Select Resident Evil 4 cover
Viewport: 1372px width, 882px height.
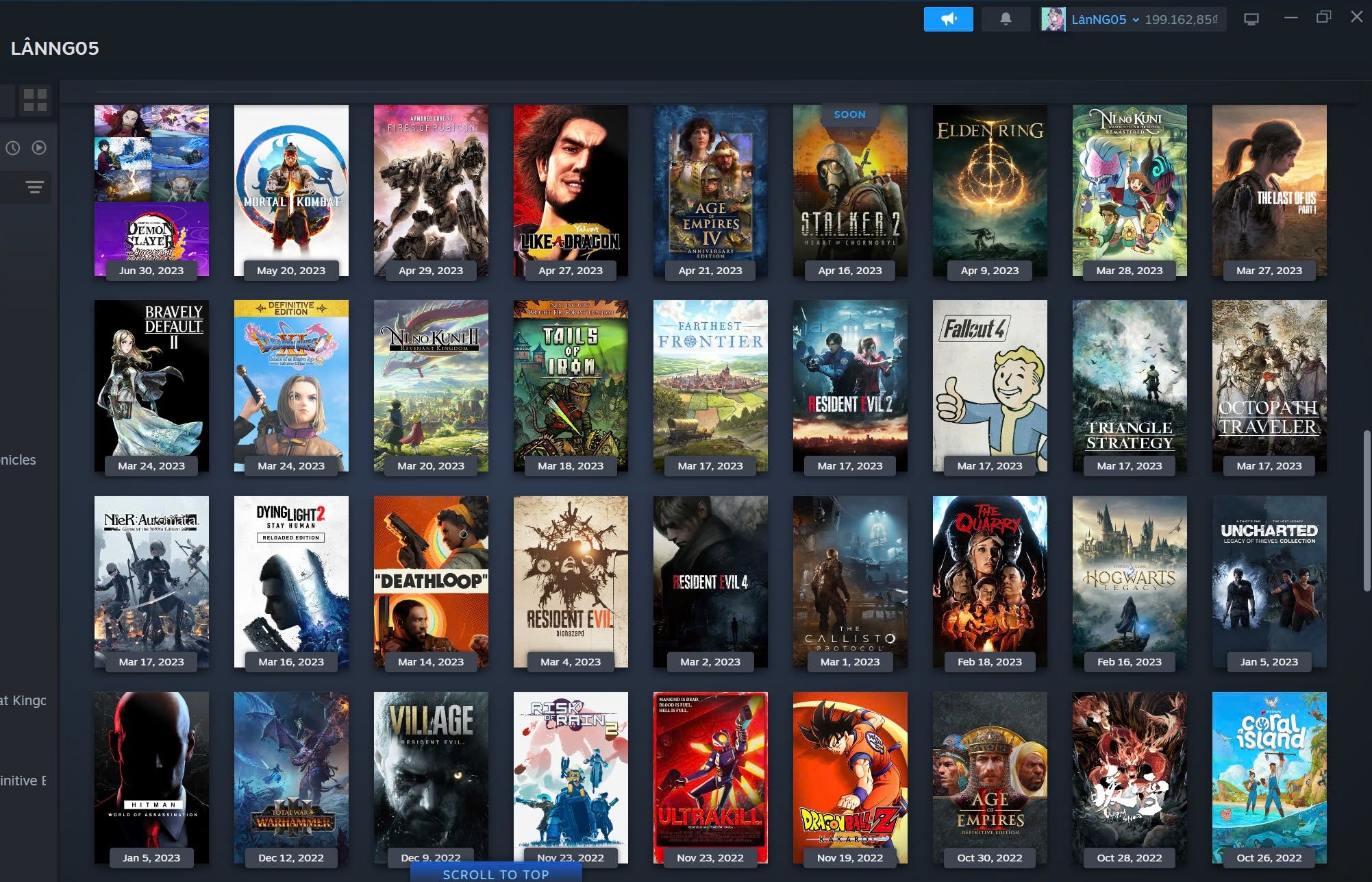(x=710, y=582)
